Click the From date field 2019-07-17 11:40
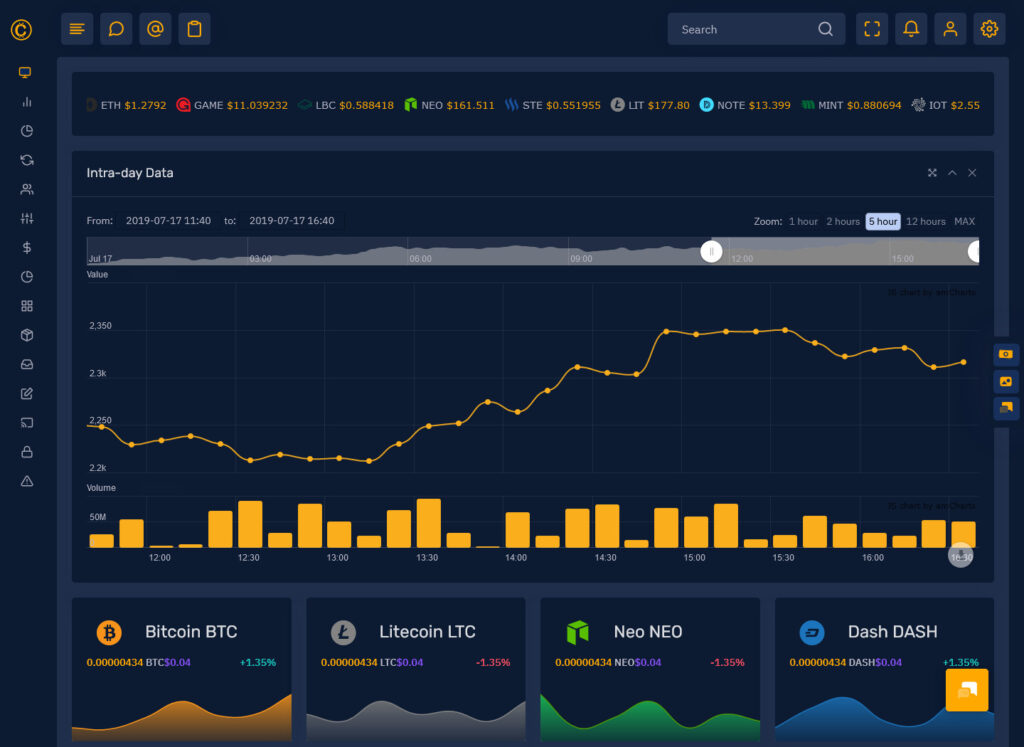1024x747 pixels. tap(168, 221)
